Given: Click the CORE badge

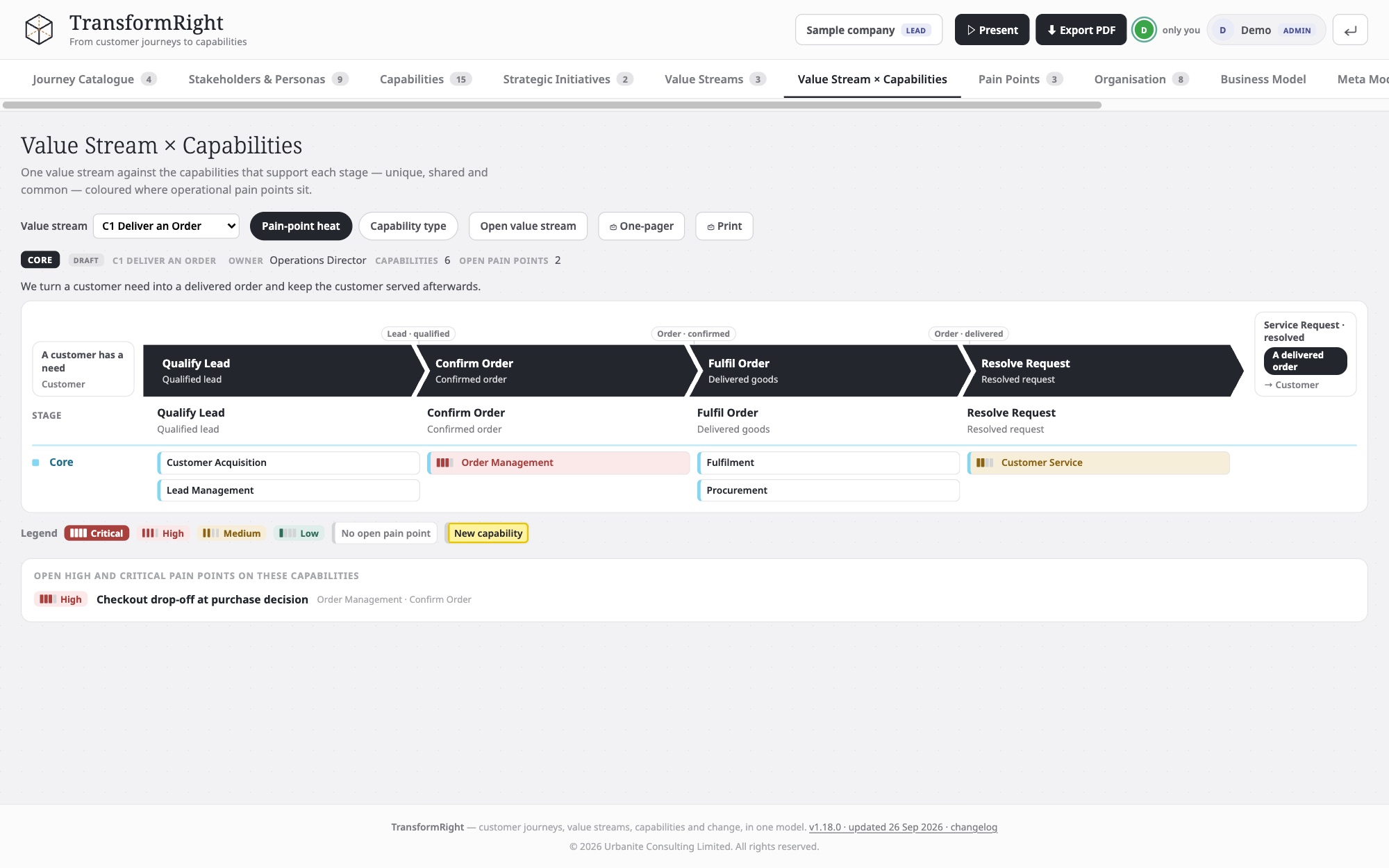Looking at the screenshot, I should click(x=40, y=260).
